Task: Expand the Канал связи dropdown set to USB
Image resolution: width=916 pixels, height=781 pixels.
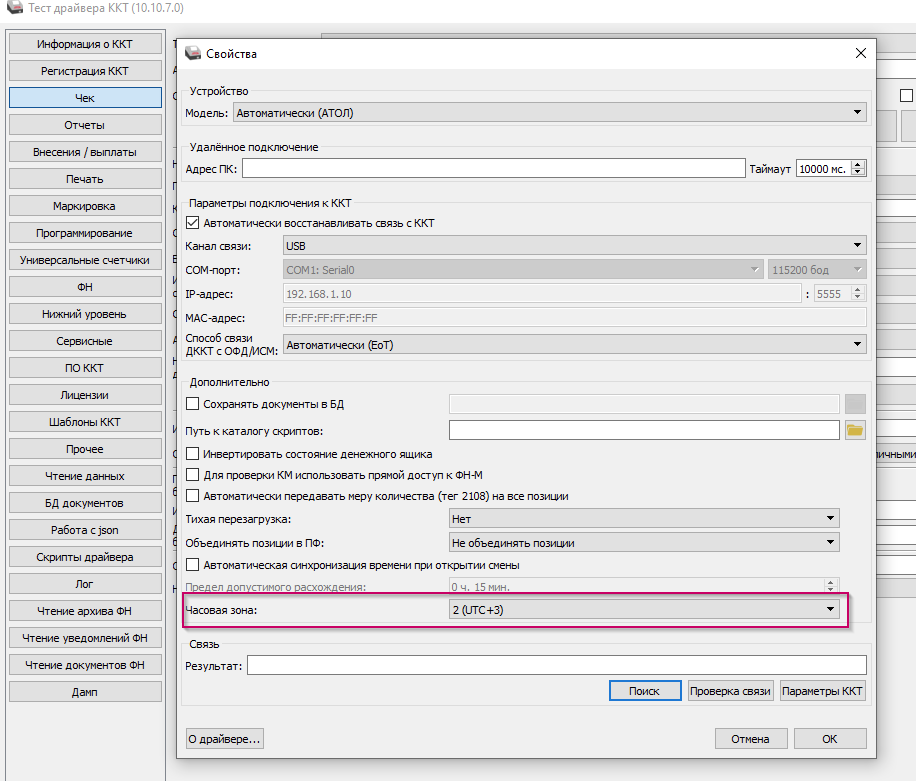Action: pyautogui.click(x=574, y=245)
